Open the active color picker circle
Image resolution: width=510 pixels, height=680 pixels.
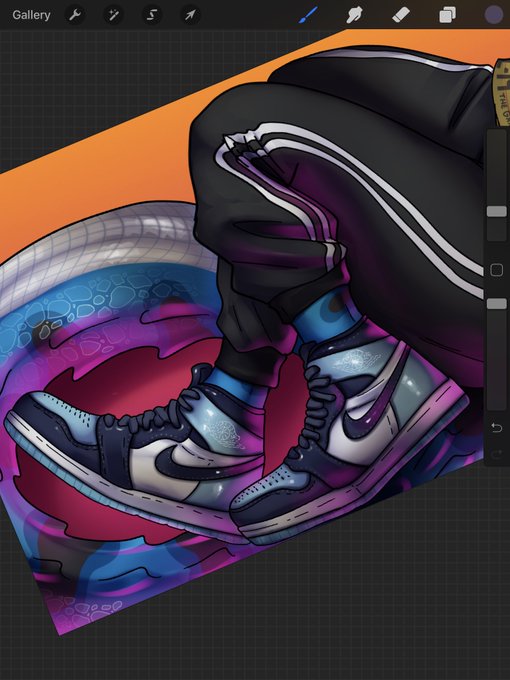tap(494, 15)
